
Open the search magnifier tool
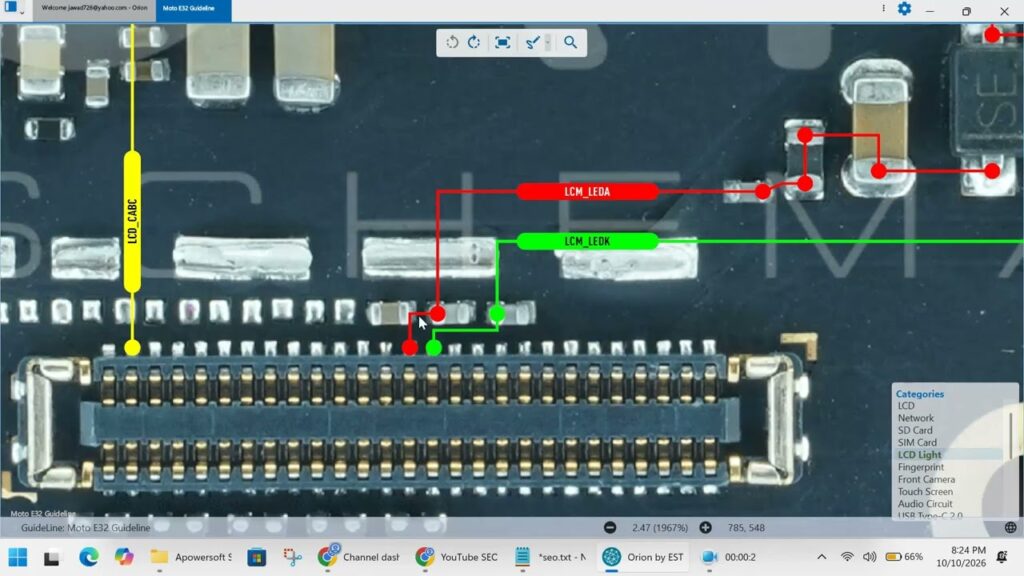click(571, 42)
